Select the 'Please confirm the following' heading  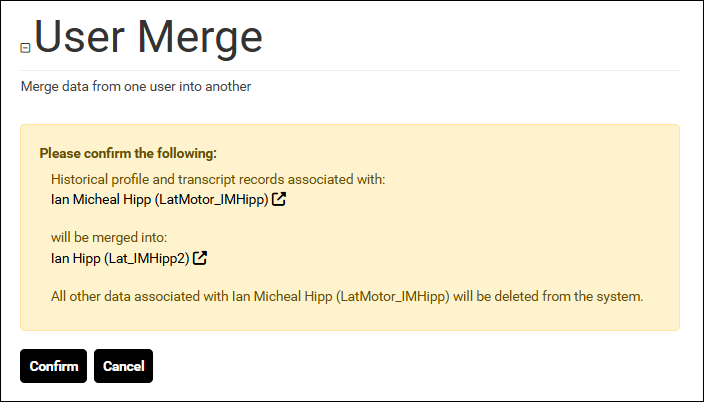point(128,154)
